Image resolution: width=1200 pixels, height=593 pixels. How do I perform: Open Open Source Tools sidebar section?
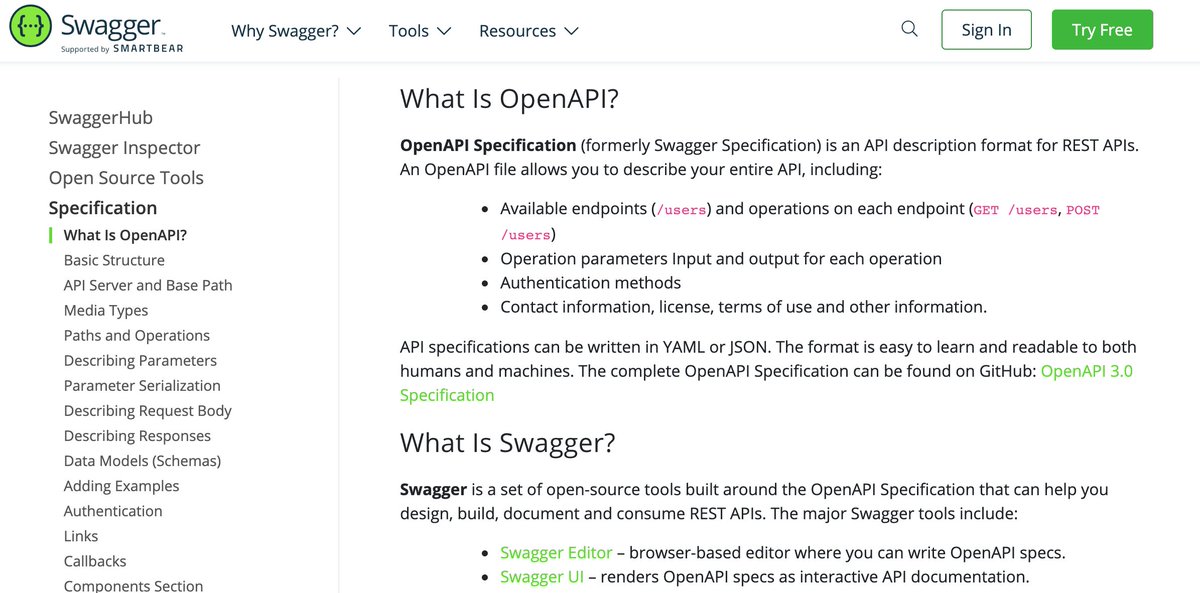click(x=126, y=178)
